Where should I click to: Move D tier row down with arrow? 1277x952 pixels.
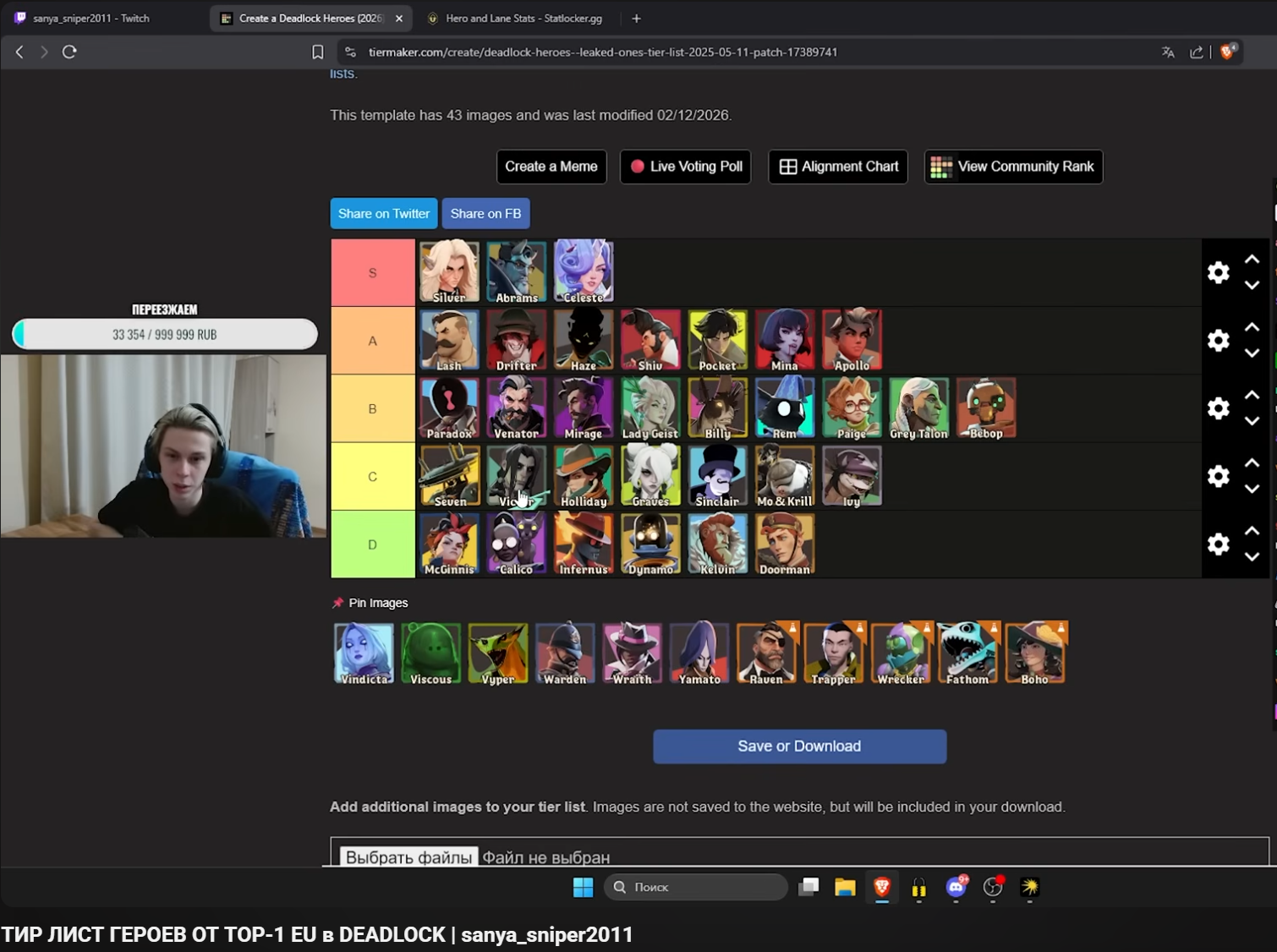[1252, 557]
